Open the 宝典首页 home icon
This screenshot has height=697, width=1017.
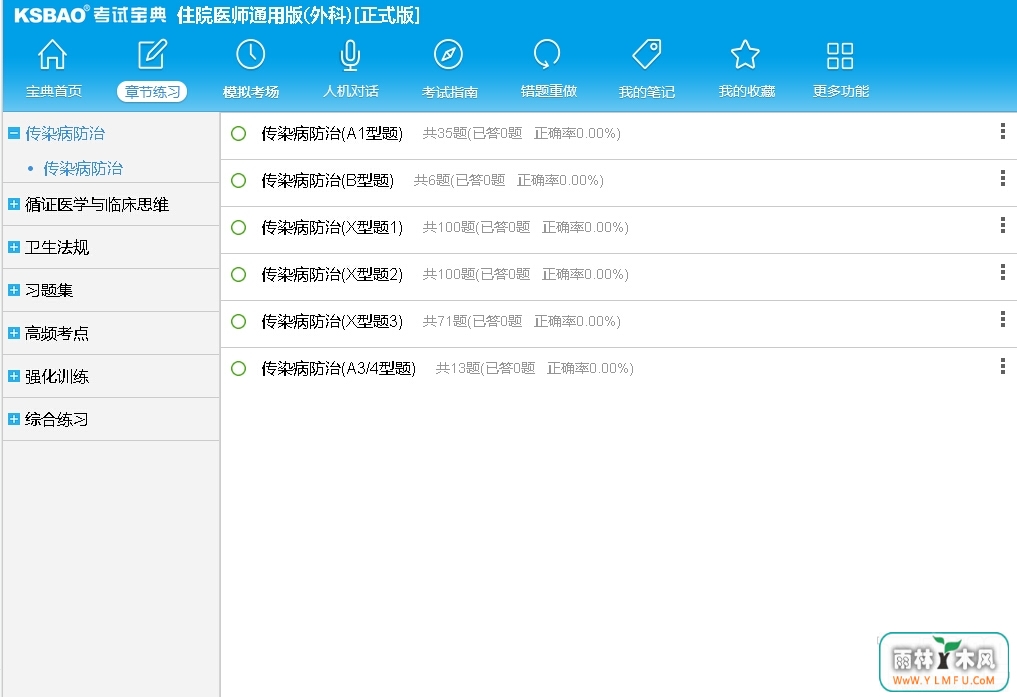53,54
